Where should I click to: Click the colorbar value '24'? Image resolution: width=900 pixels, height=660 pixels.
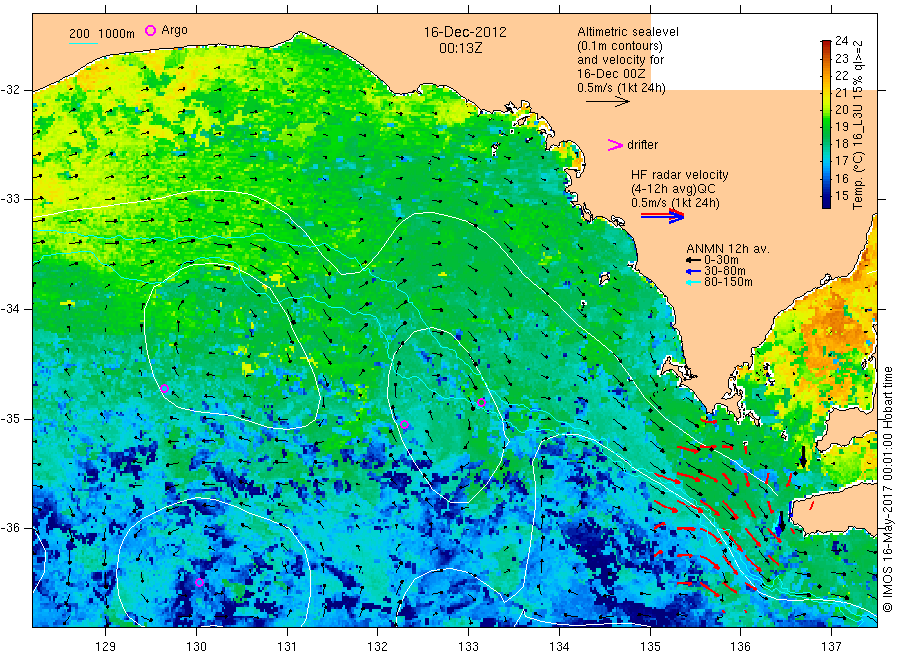tap(841, 41)
